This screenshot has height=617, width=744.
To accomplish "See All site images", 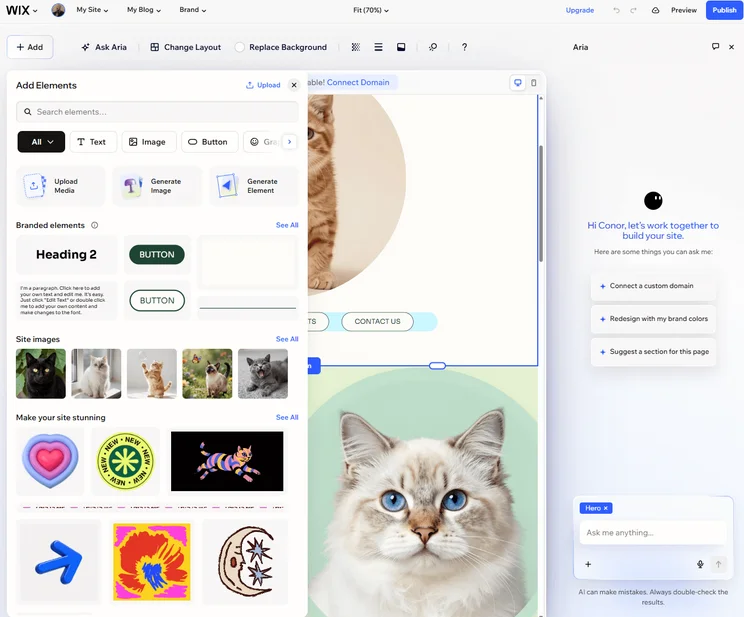I will pyautogui.click(x=287, y=339).
